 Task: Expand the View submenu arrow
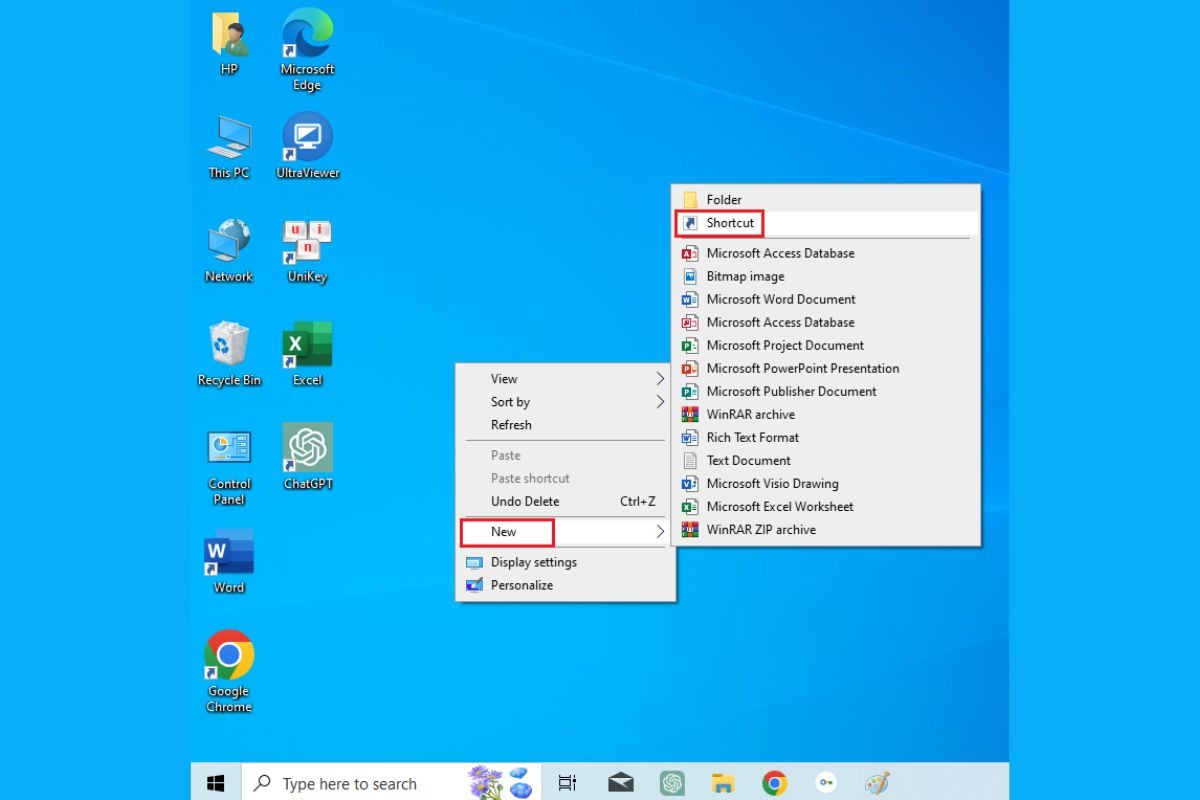[660, 379]
